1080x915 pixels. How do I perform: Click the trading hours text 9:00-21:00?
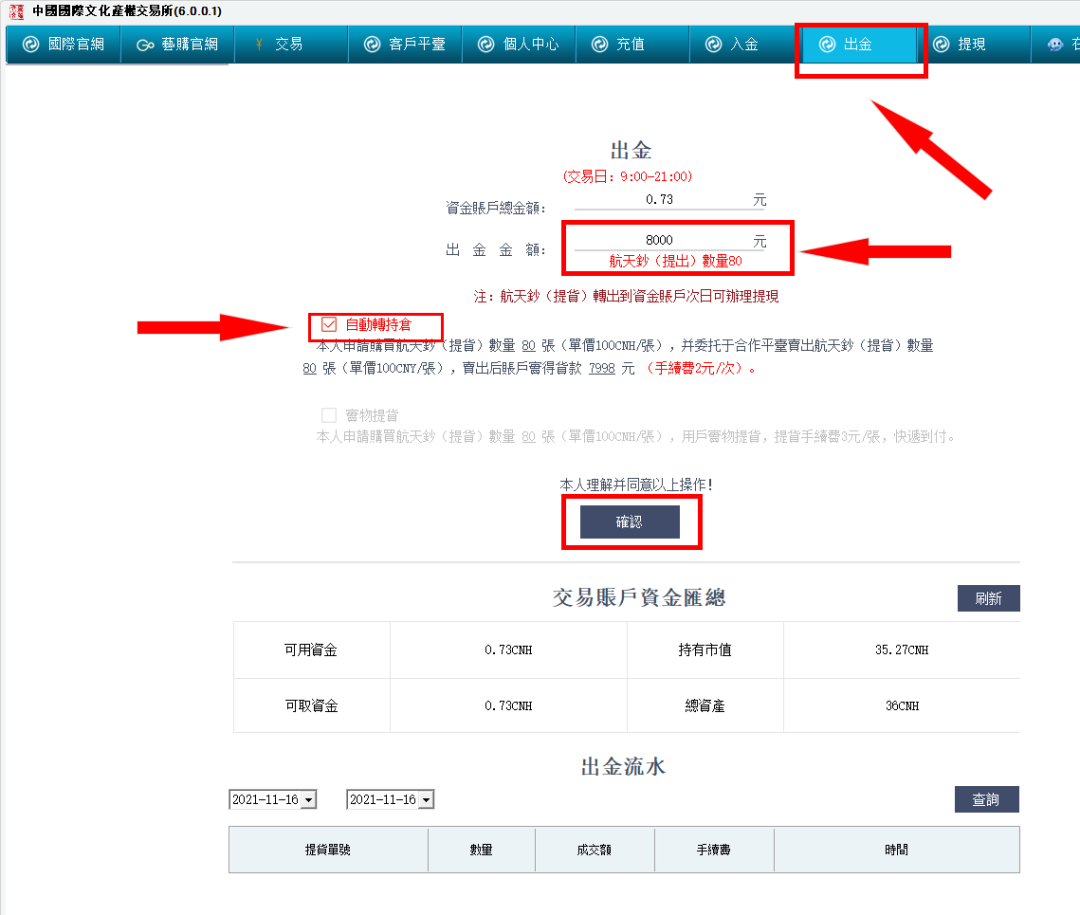(x=654, y=176)
